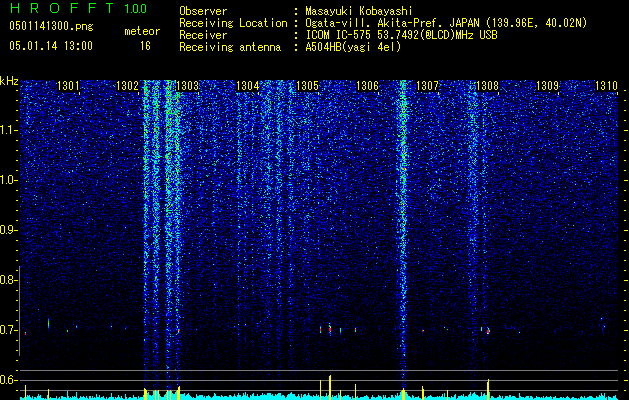Click the Receiver label
Screen dimensions: 629x400
point(203,35)
